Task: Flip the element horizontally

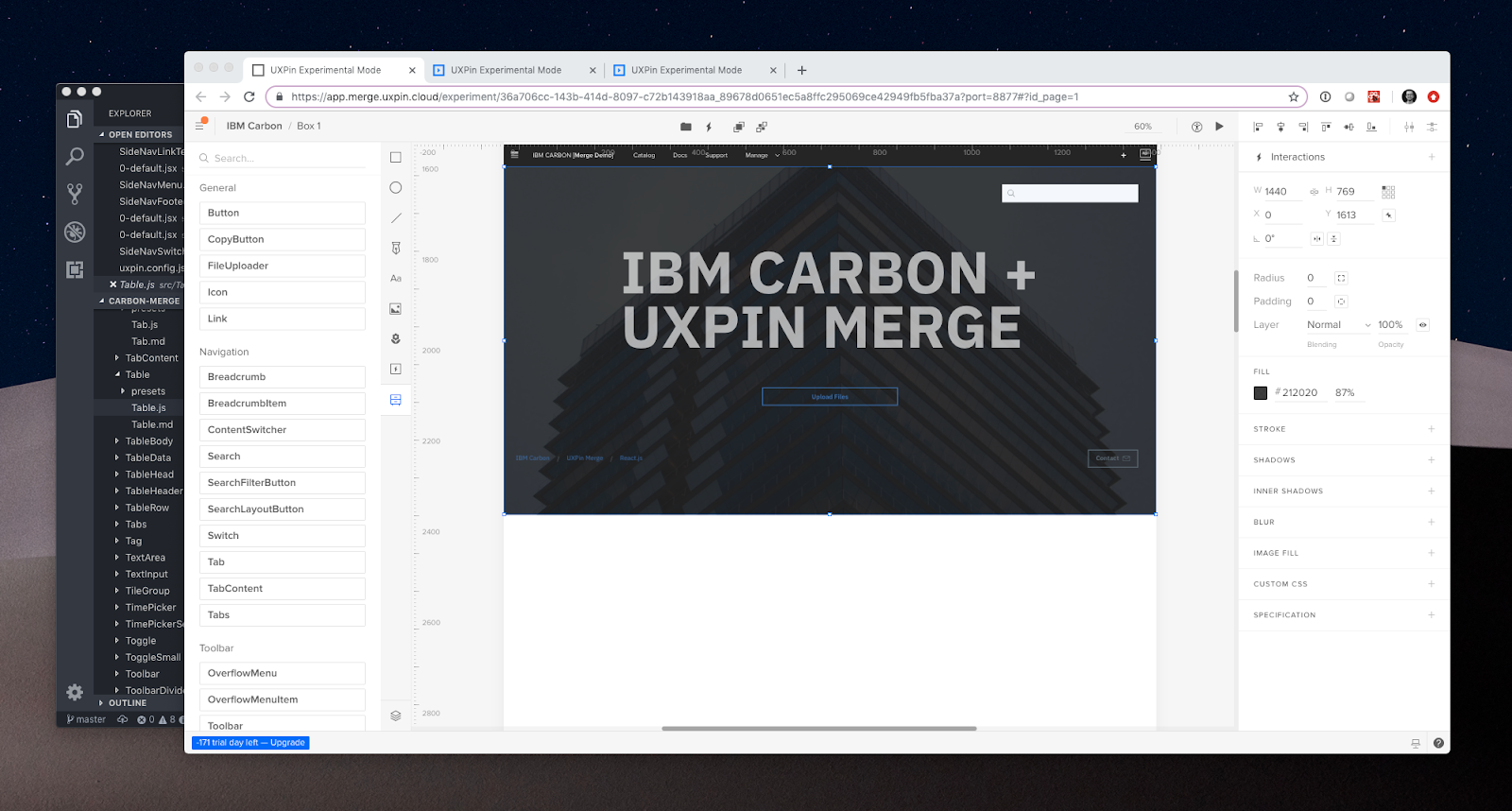Action: pos(1317,239)
